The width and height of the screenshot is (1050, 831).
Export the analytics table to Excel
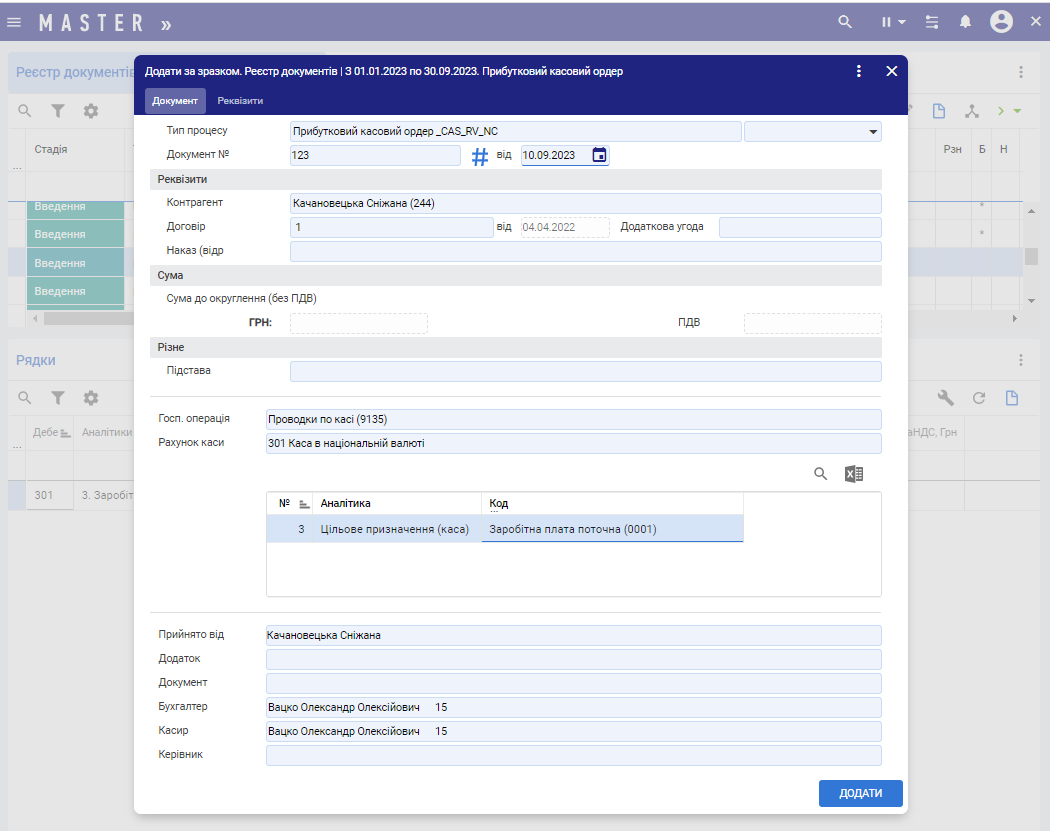point(854,474)
